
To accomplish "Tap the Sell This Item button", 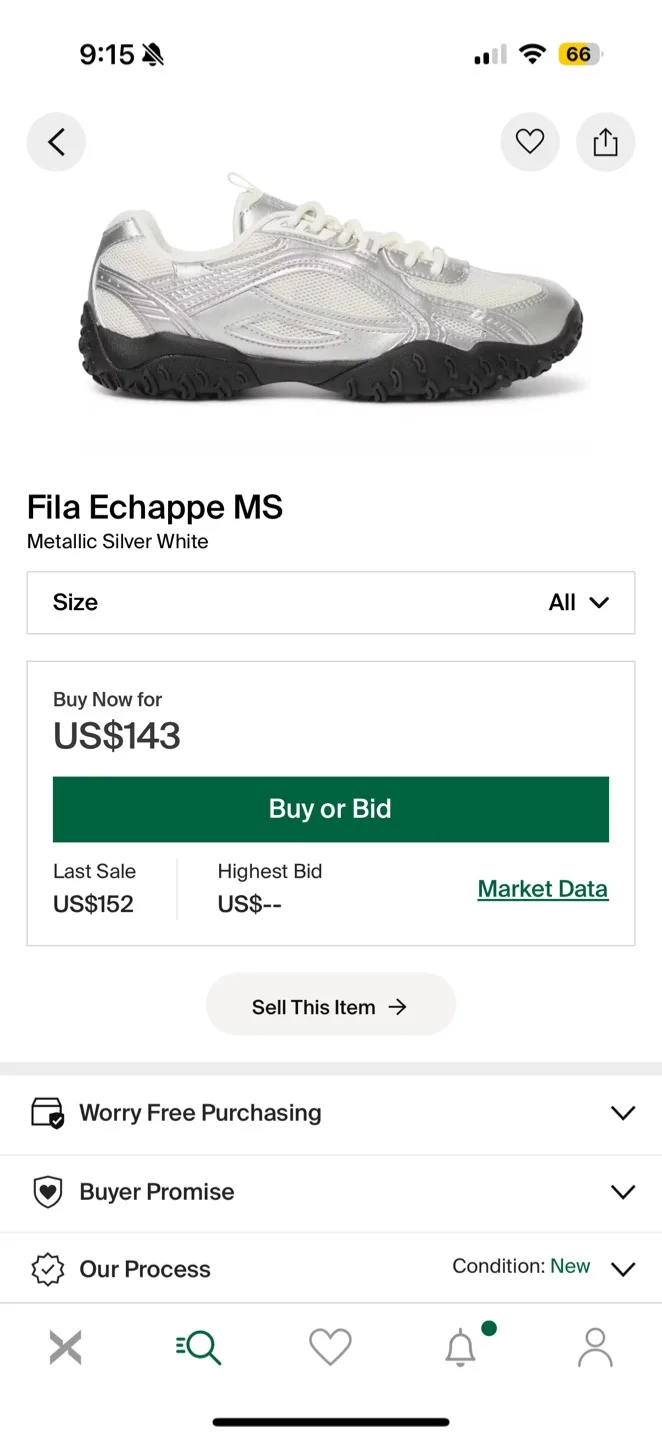I will (x=330, y=1005).
